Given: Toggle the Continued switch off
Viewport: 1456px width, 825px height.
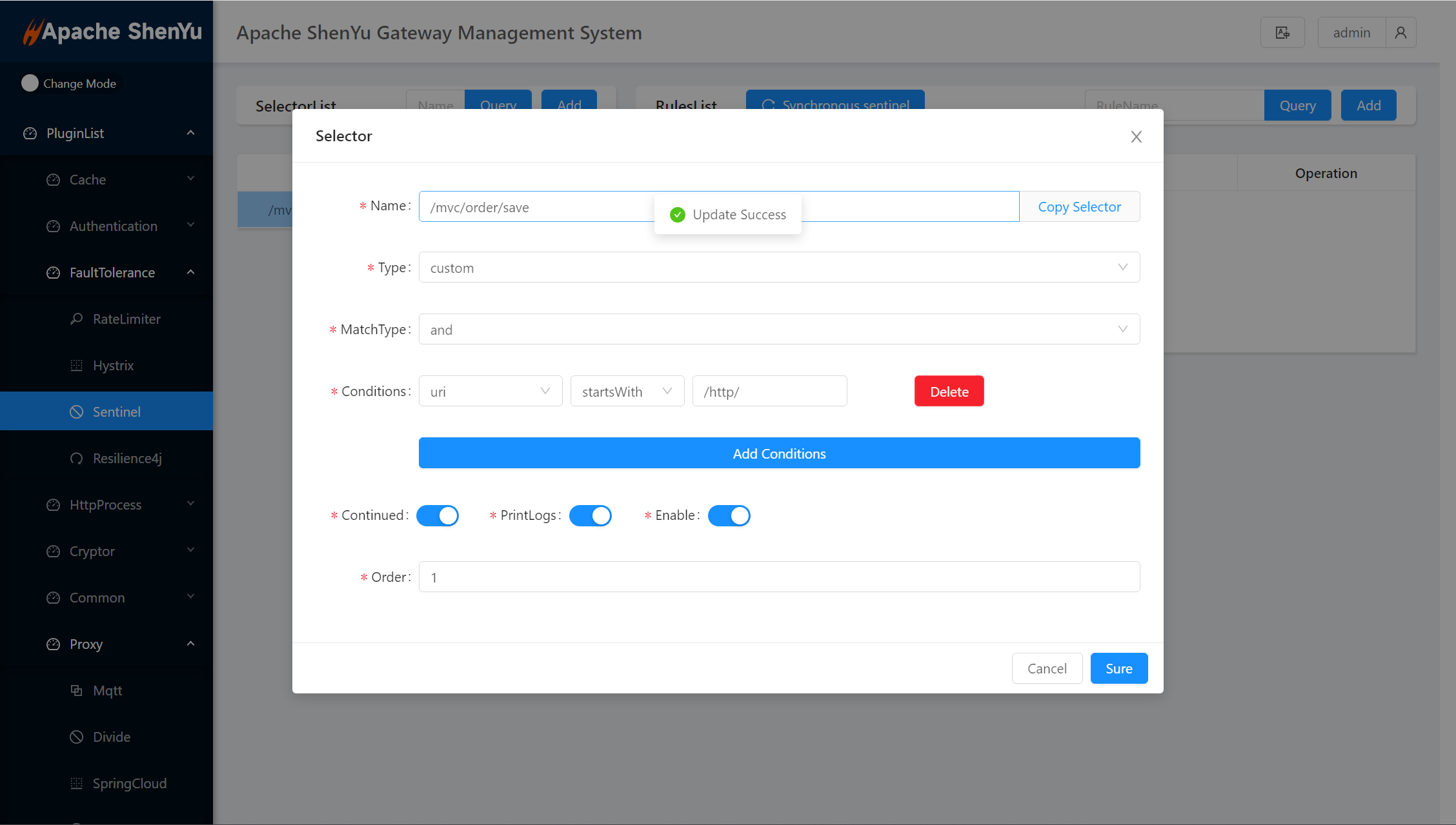Looking at the screenshot, I should pyautogui.click(x=438, y=515).
